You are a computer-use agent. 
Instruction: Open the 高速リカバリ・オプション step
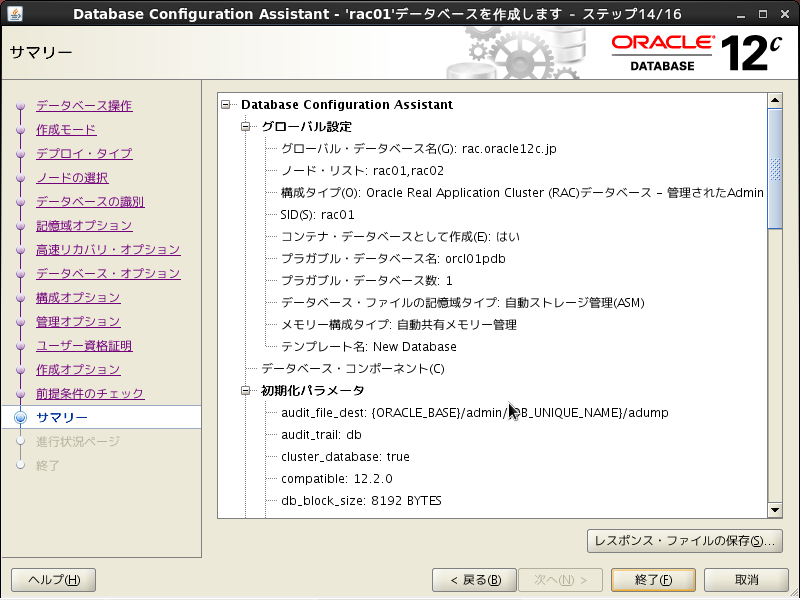click(x=108, y=249)
